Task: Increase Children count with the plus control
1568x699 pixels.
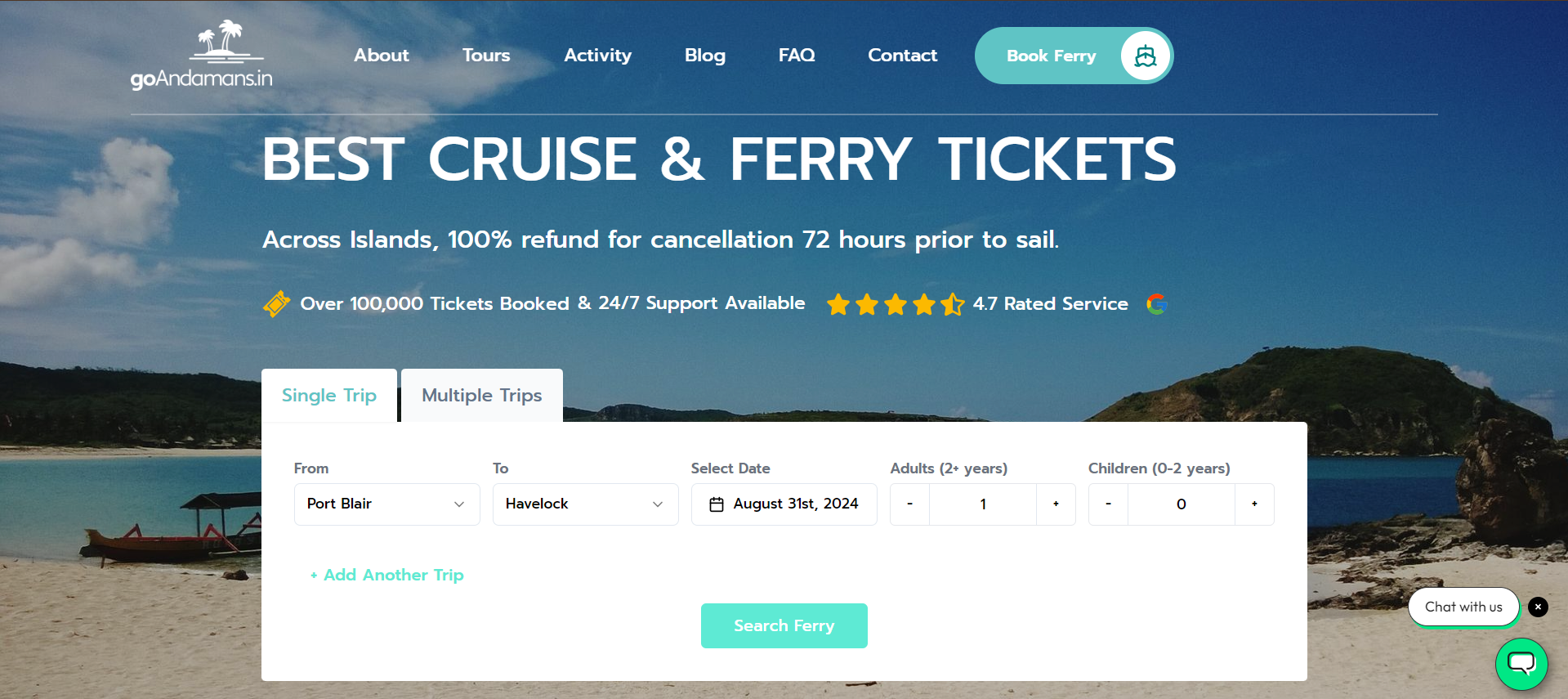Action: click(x=1253, y=504)
